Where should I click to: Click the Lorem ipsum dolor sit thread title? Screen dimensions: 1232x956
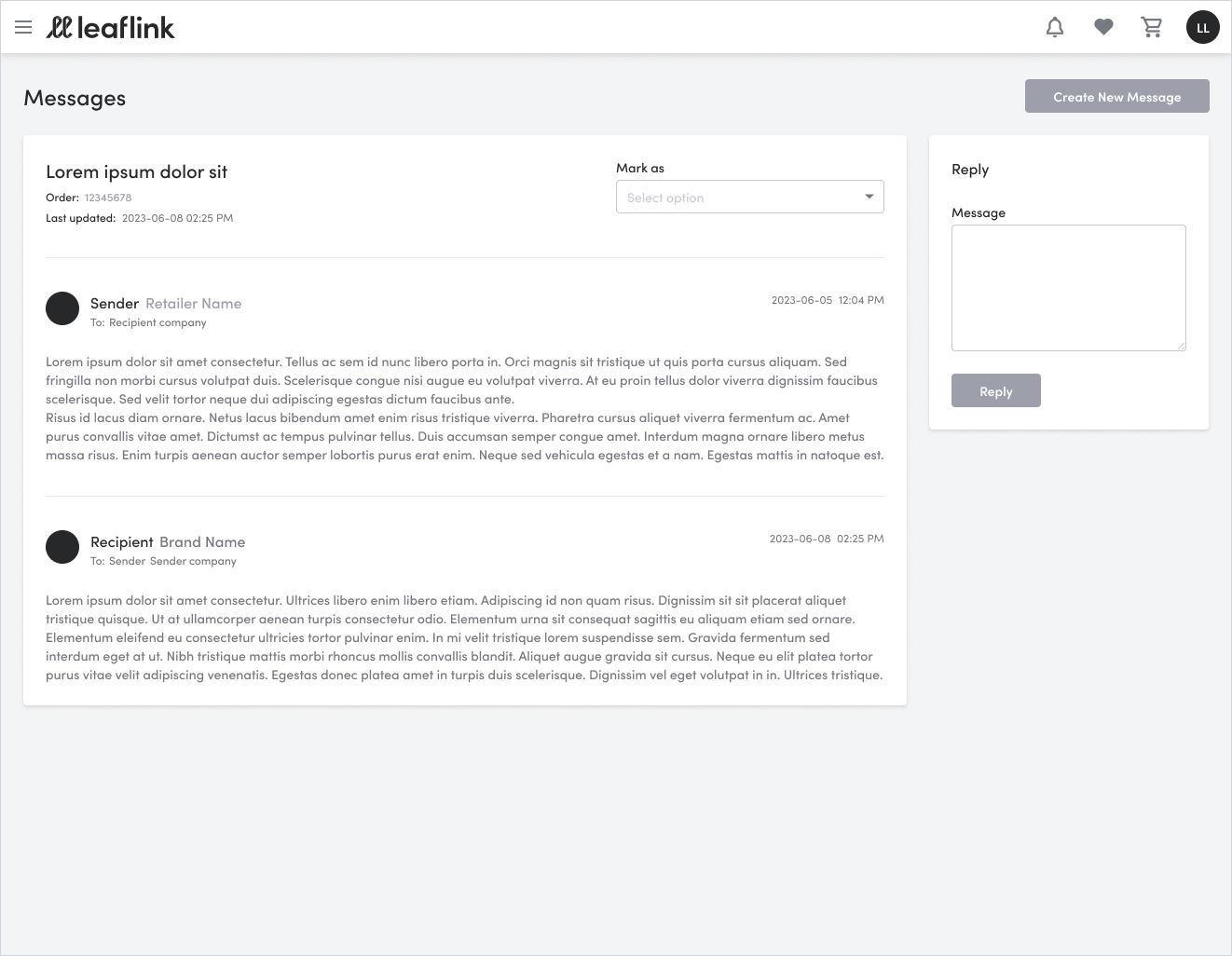pyautogui.click(x=137, y=171)
